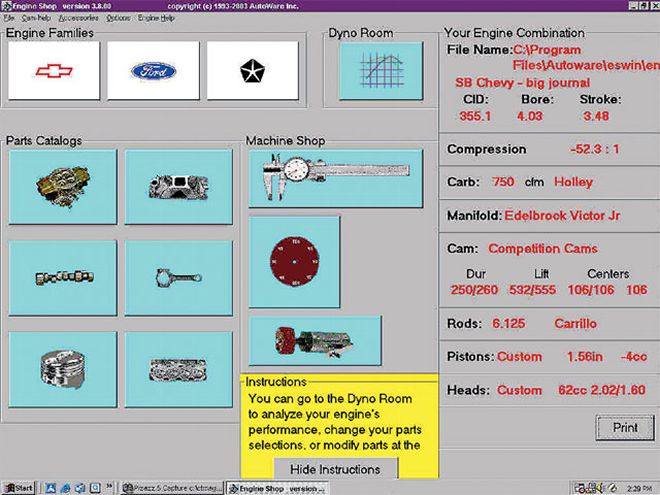Open the porting grinder tool in Machine Shop
This screenshot has width=660, height=495.
tap(315, 341)
